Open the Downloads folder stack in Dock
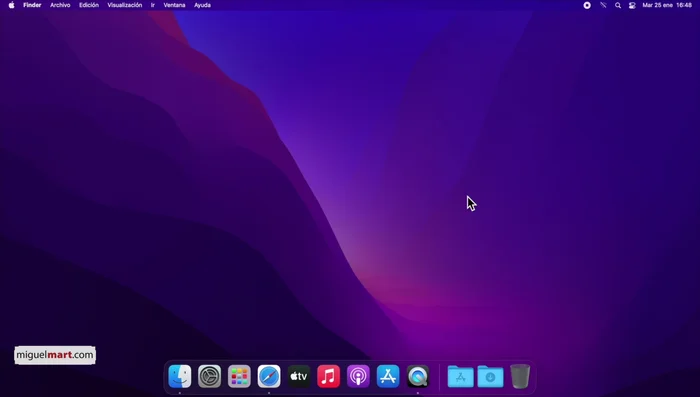Image resolution: width=700 pixels, height=397 pixels. (x=490, y=376)
